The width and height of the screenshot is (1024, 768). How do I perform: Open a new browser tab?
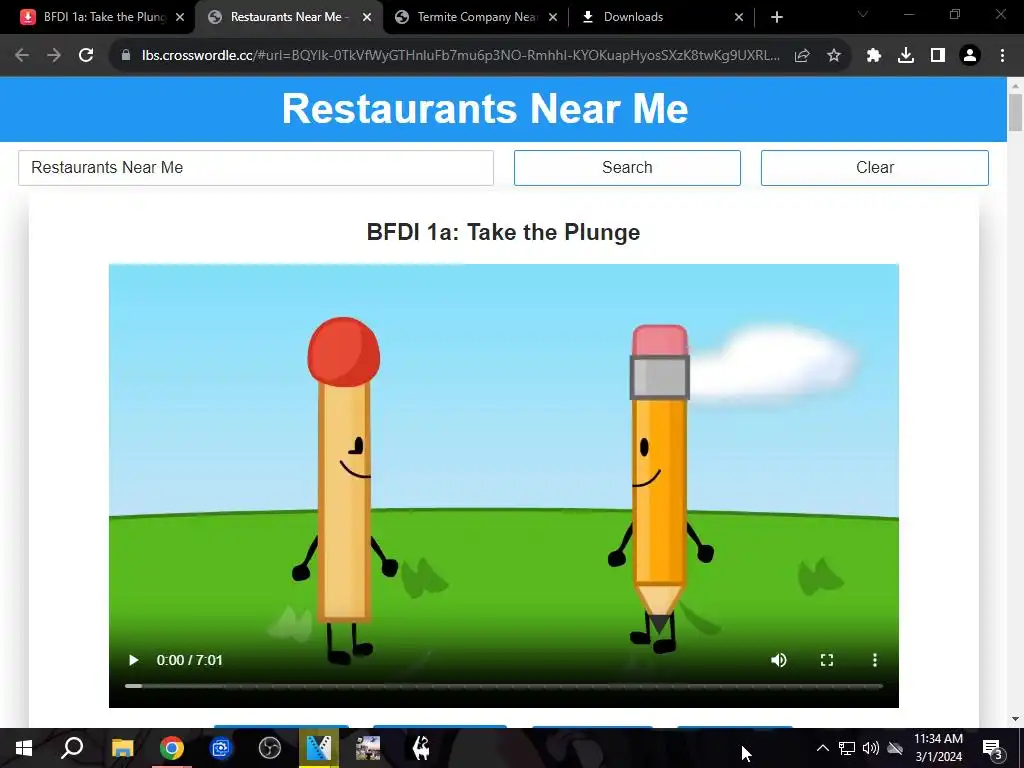[776, 17]
